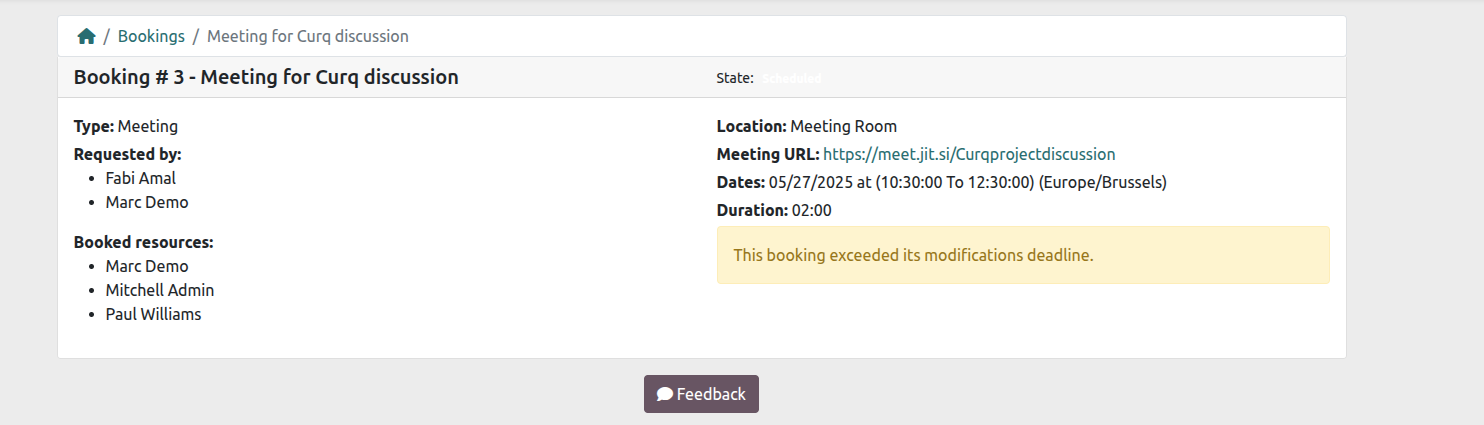Viewport: 1484px width, 425px height.
Task: Click Marc Demo under Requested by
Action: pyautogui.click(x=146, y=202)
